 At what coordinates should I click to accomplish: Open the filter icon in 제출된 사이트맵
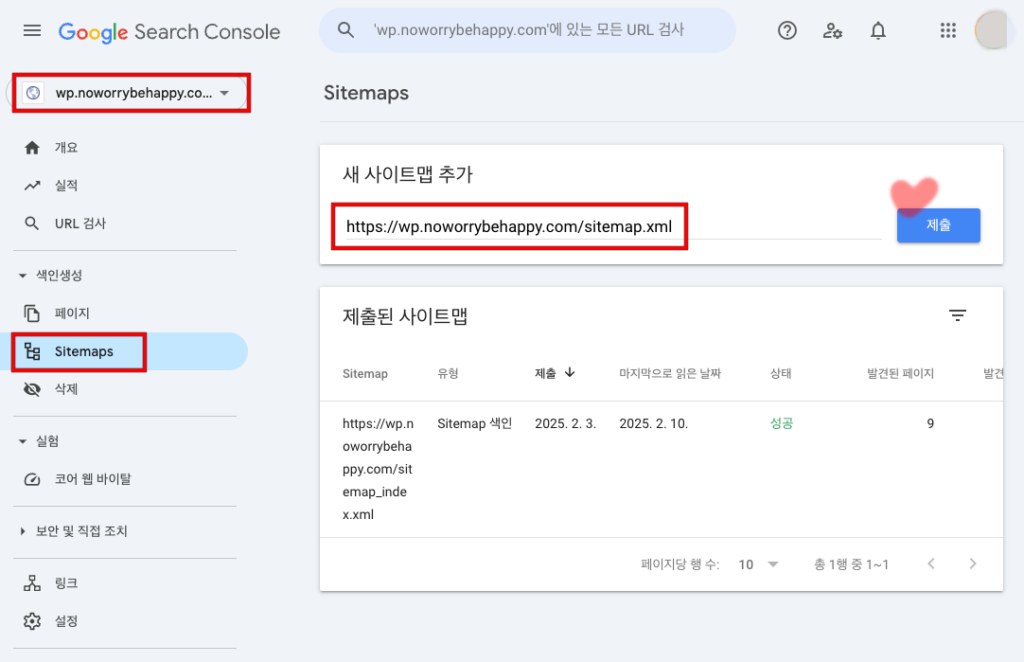(957, 315)
